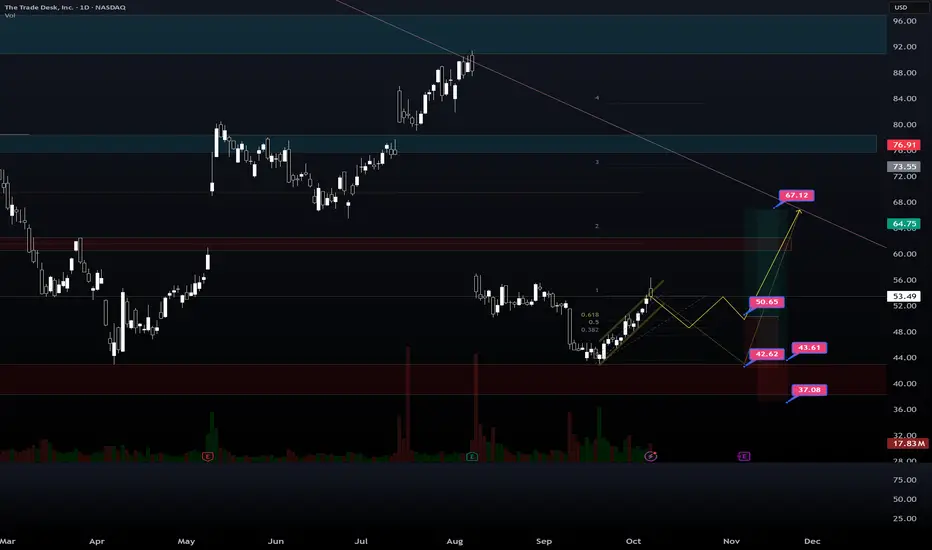This screenshot has width=932, height=550.
Task: Click the Sep label on the time axis
Action: coord(544,541)
